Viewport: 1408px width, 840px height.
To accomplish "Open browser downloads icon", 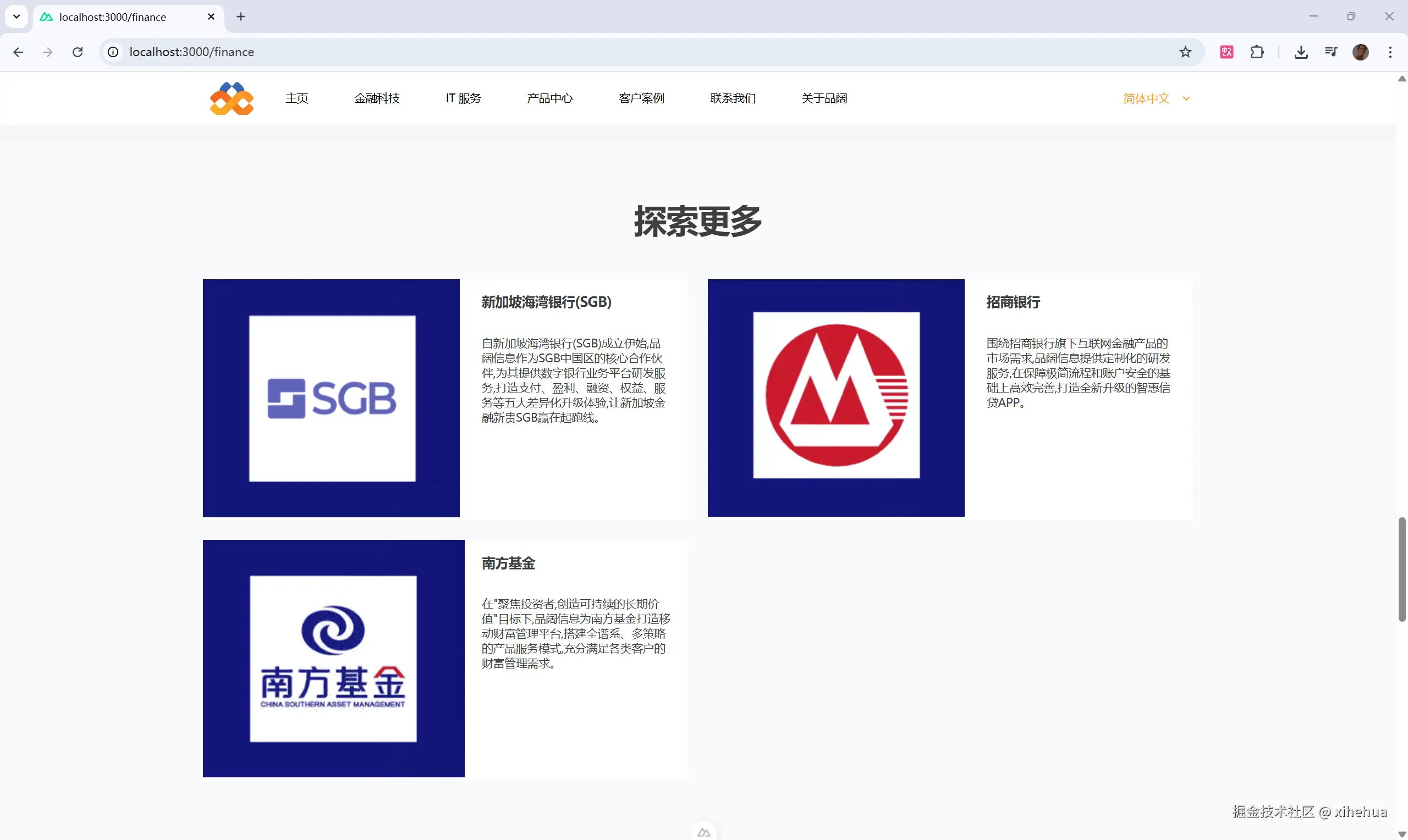I will click(x=1300, y=52).
